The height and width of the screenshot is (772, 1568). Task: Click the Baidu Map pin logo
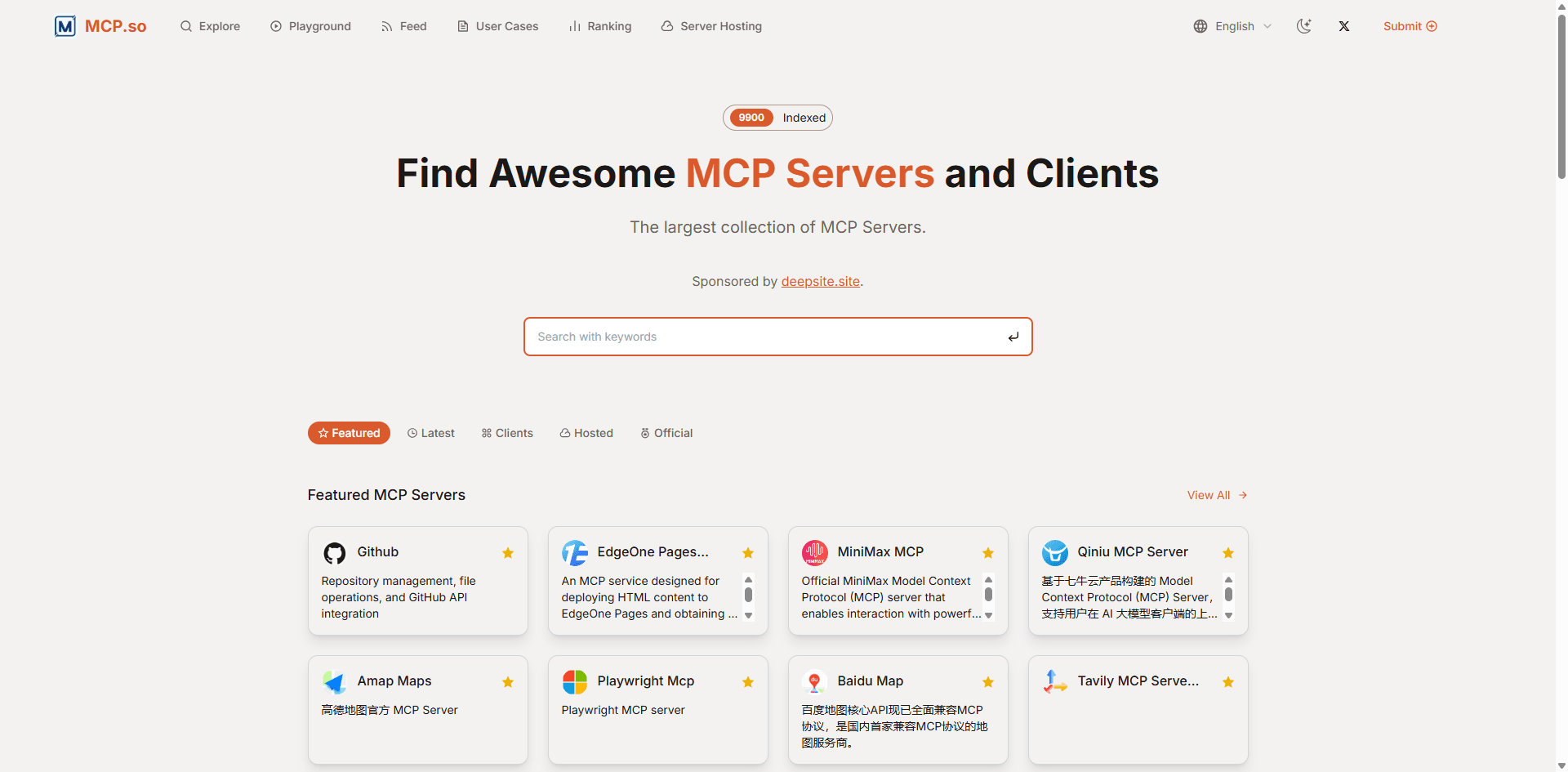click(x=814, y=681)
